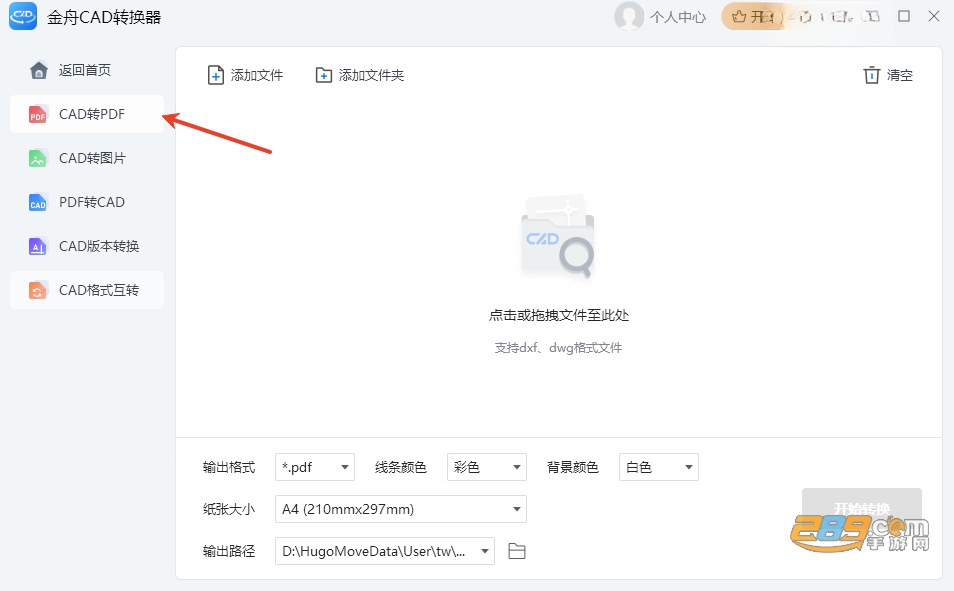
Task: Open the 输出路径 path dropdown
Action: coord(385,551)
